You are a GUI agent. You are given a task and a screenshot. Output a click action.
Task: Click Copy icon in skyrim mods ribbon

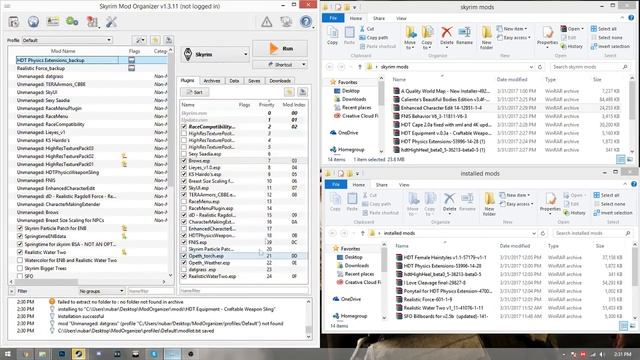click(x=332, y=35)
